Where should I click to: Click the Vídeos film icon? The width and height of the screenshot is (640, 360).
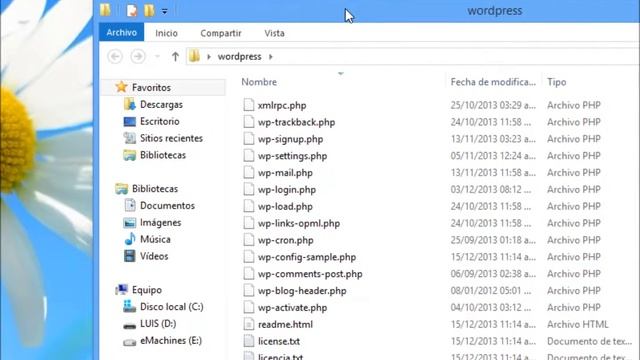point(129,256)
